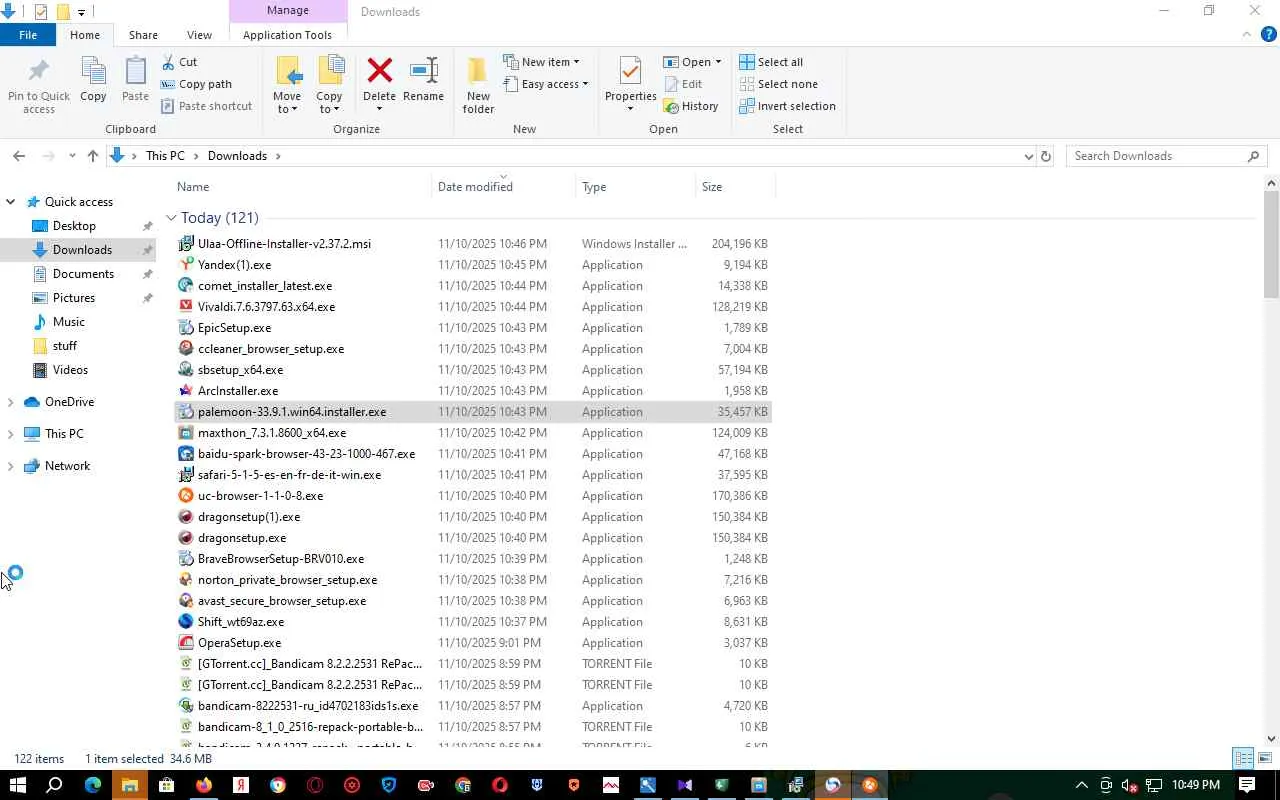
Task: Click the Pin to Quick access icon
Action: coord(39,72)
